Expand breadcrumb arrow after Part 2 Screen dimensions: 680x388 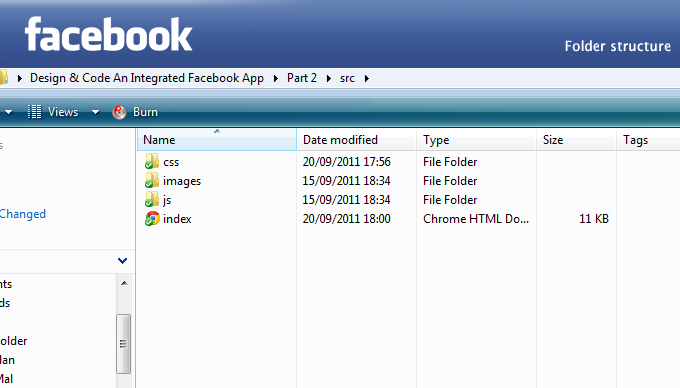pos(329,78)
